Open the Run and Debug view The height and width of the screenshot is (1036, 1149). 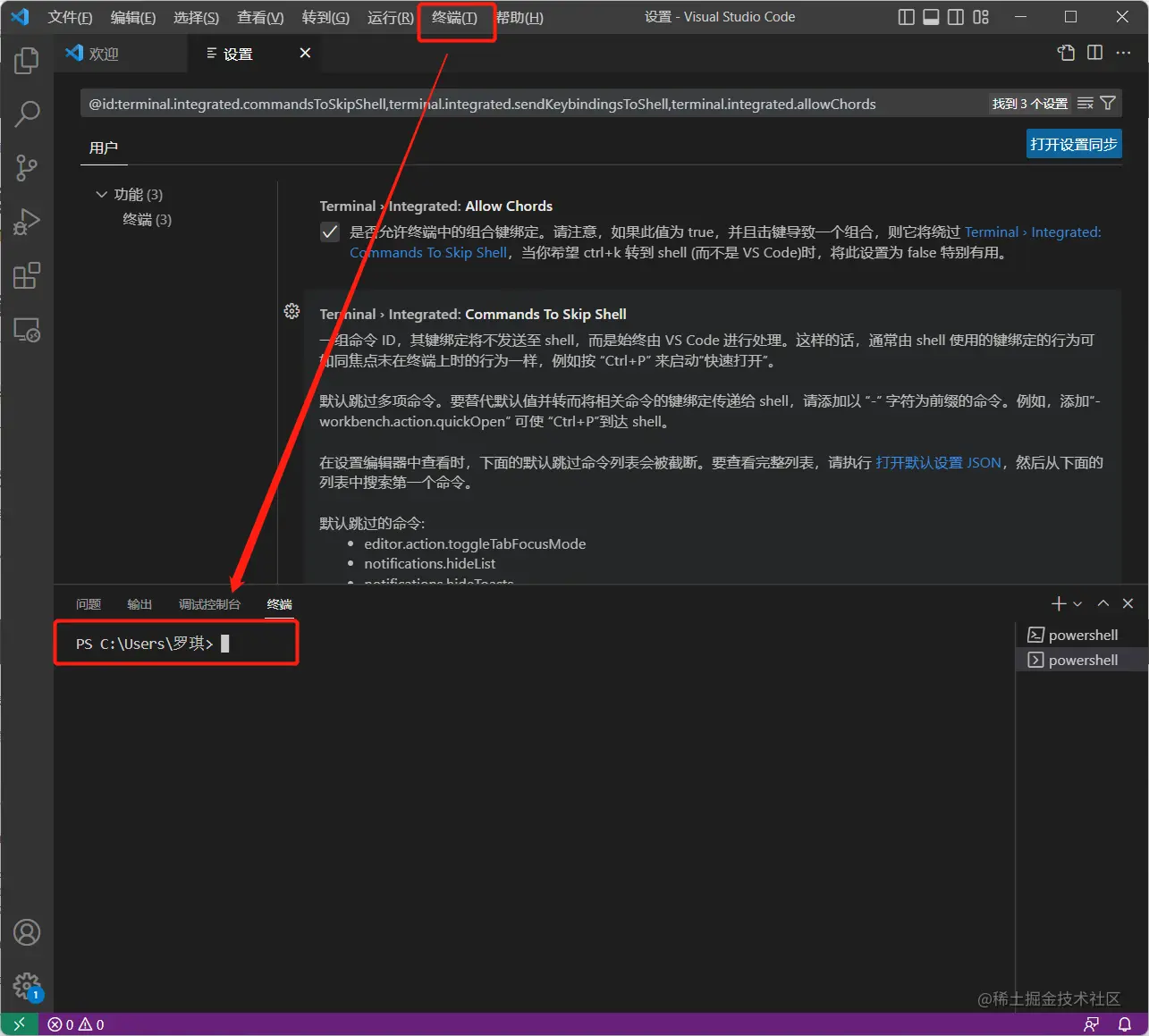click(27, 221)
